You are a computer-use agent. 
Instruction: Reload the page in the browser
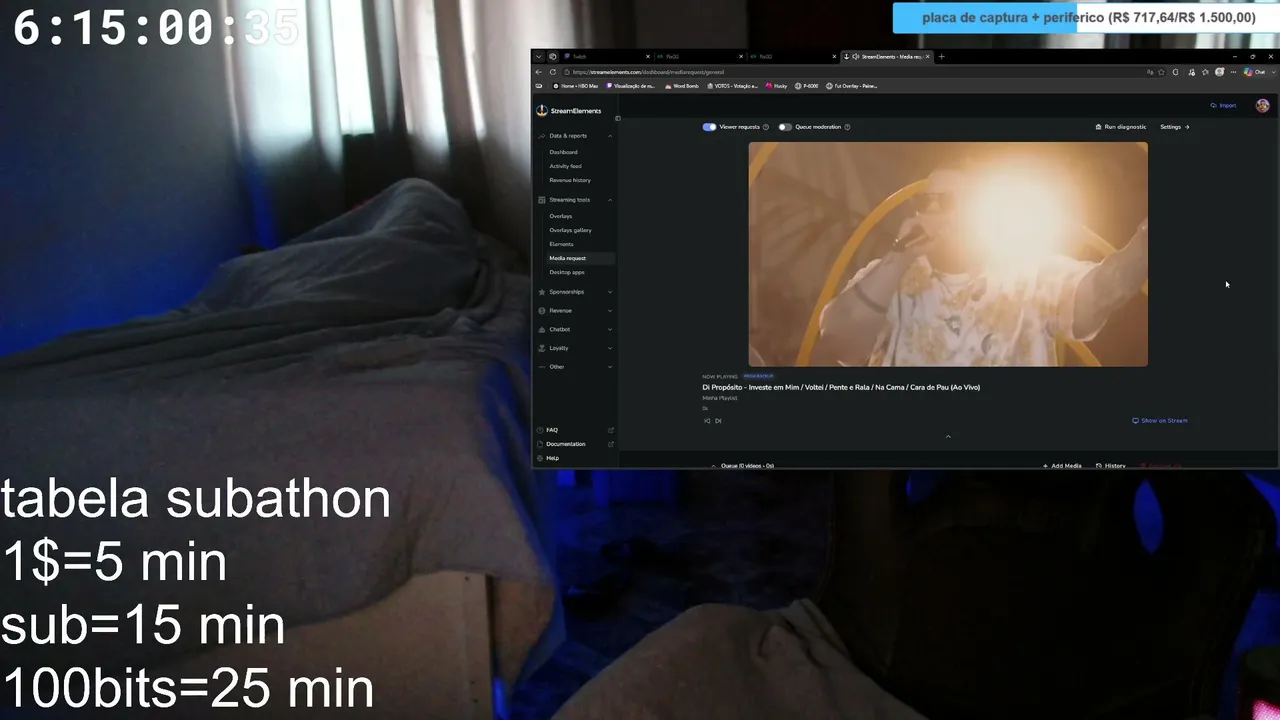pyautogui.click(x=553, y=72)
